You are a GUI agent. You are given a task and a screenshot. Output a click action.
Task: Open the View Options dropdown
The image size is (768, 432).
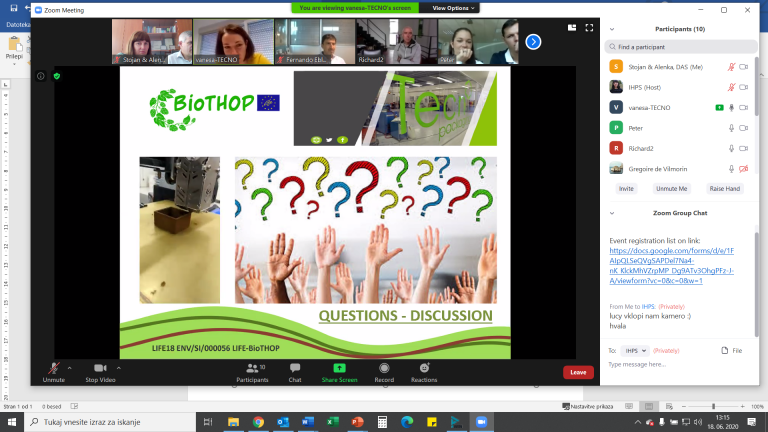(x=453, y=8)
